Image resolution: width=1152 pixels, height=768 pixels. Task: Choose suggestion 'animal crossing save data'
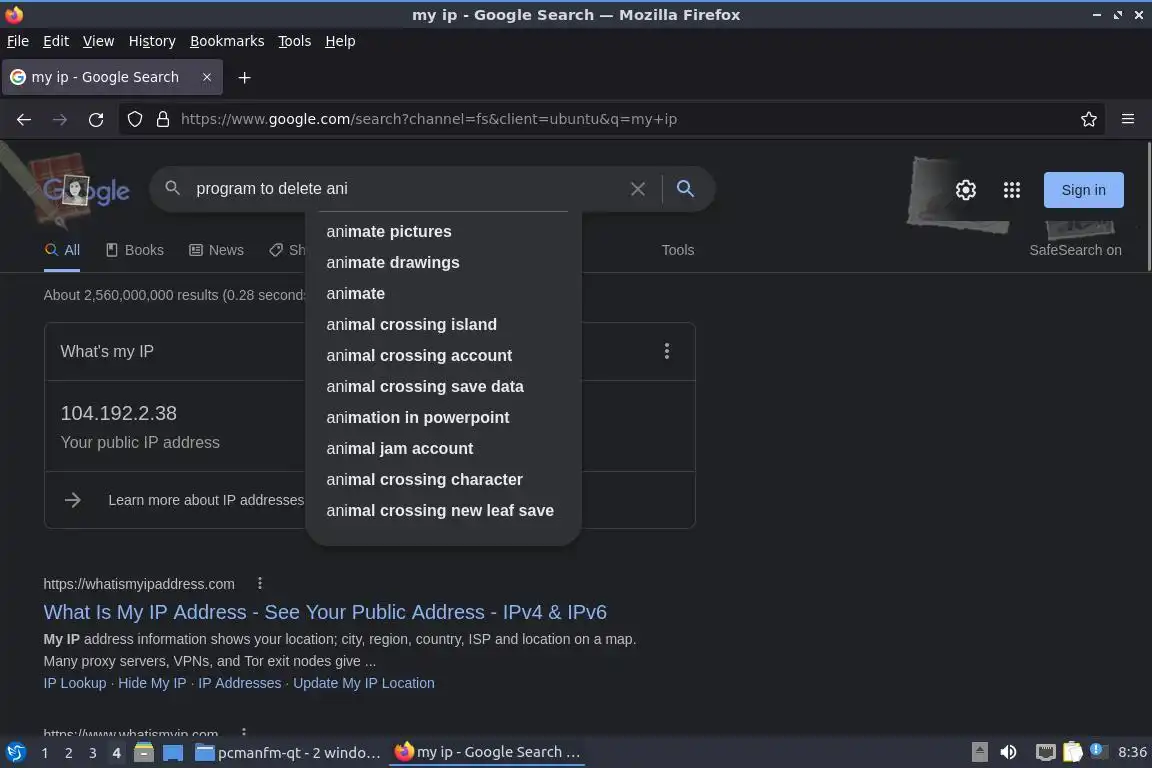443,386
